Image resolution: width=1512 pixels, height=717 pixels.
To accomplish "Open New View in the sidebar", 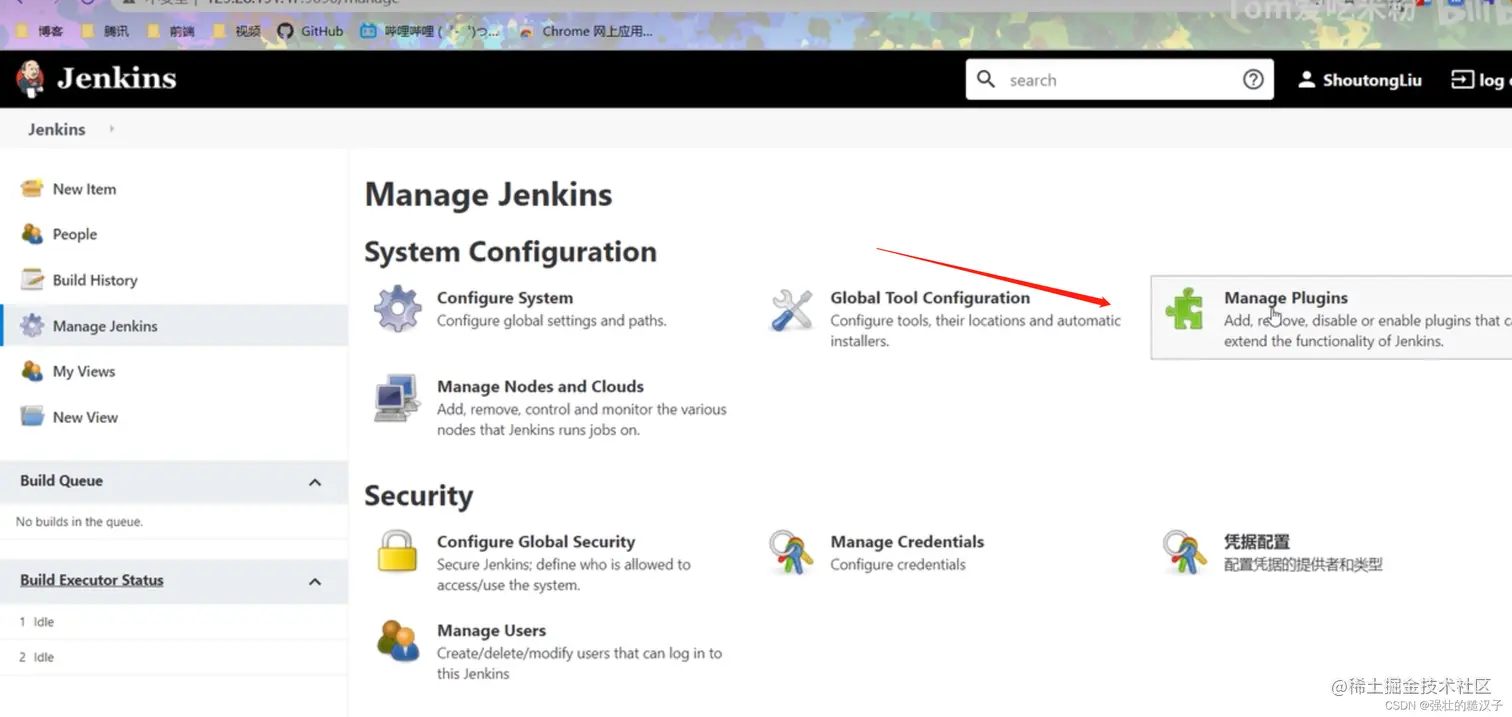I will coord(85,417).
